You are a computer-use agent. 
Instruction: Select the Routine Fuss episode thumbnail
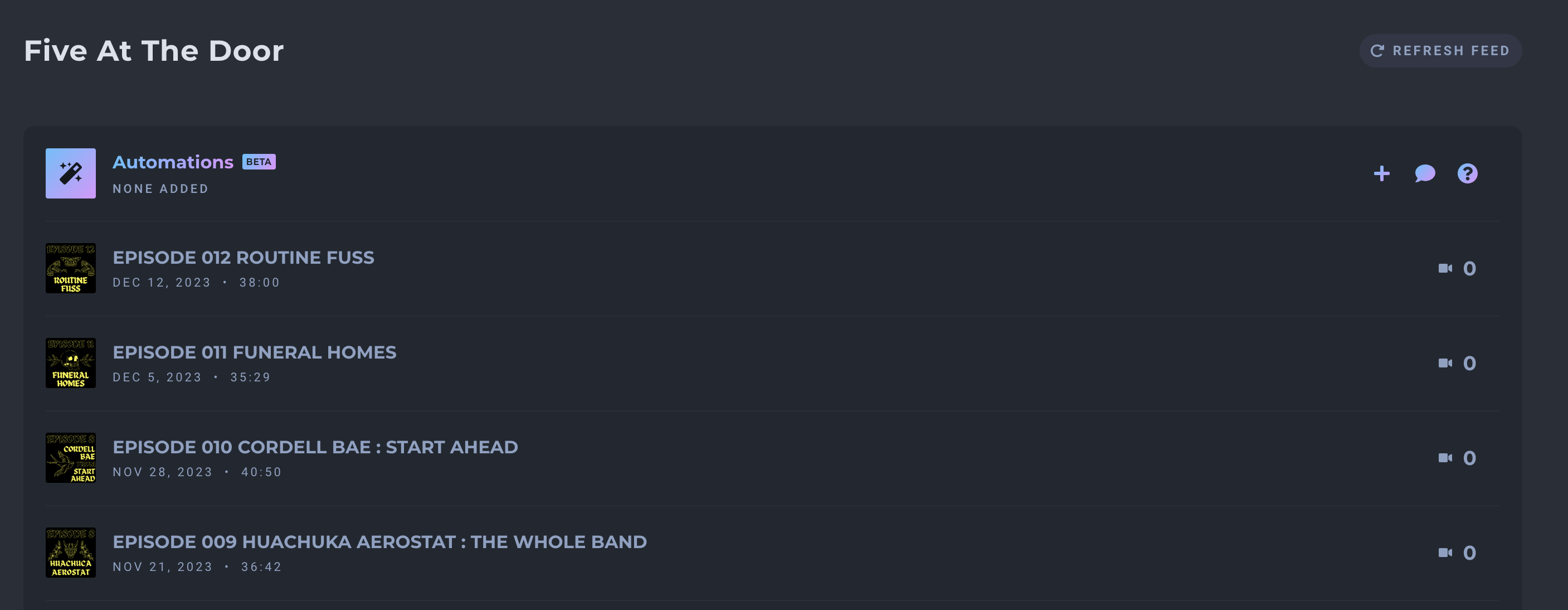click(71, 268)
